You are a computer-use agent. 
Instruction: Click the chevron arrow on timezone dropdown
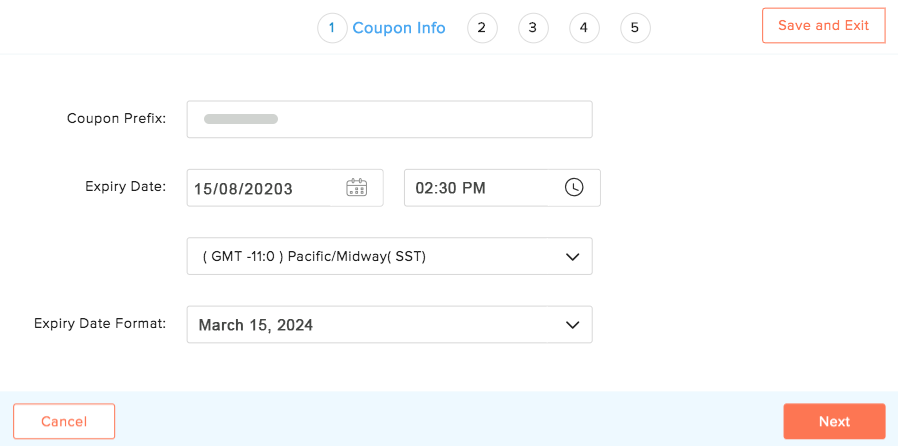572,257
